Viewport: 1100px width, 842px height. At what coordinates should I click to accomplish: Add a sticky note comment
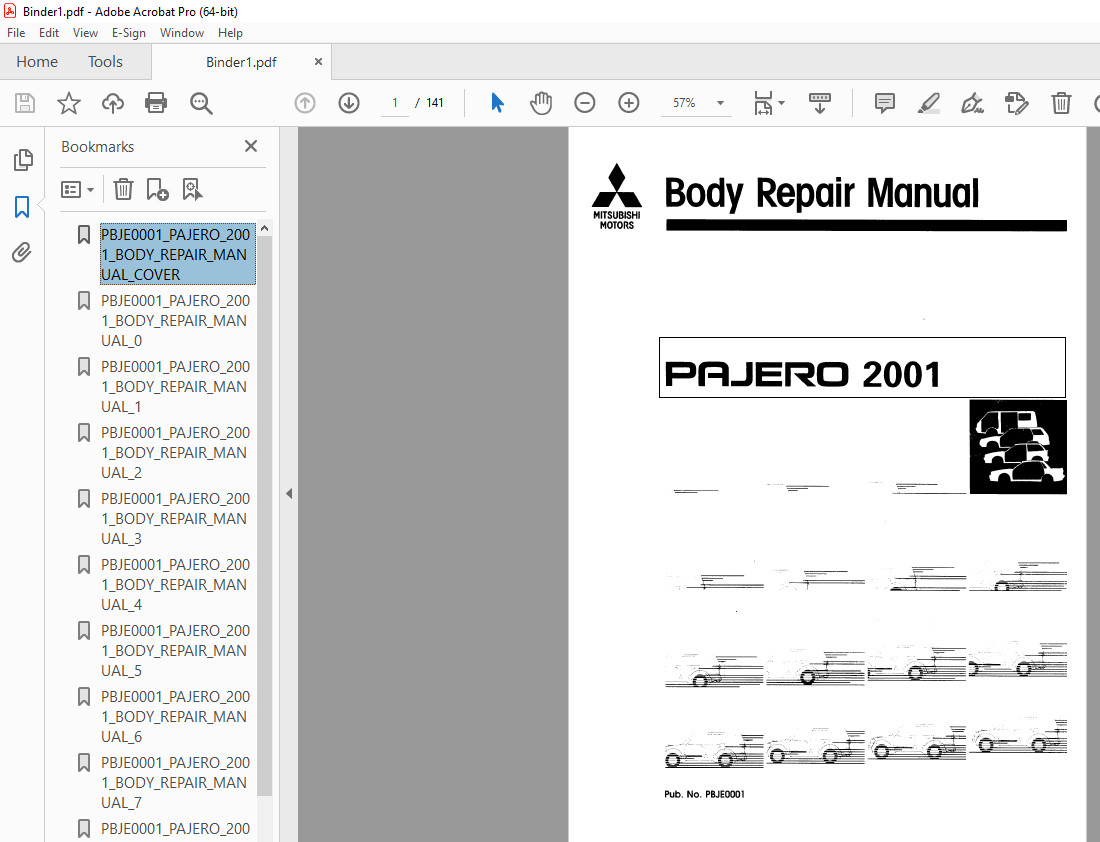pyautogui.click(x=885, y=103)
